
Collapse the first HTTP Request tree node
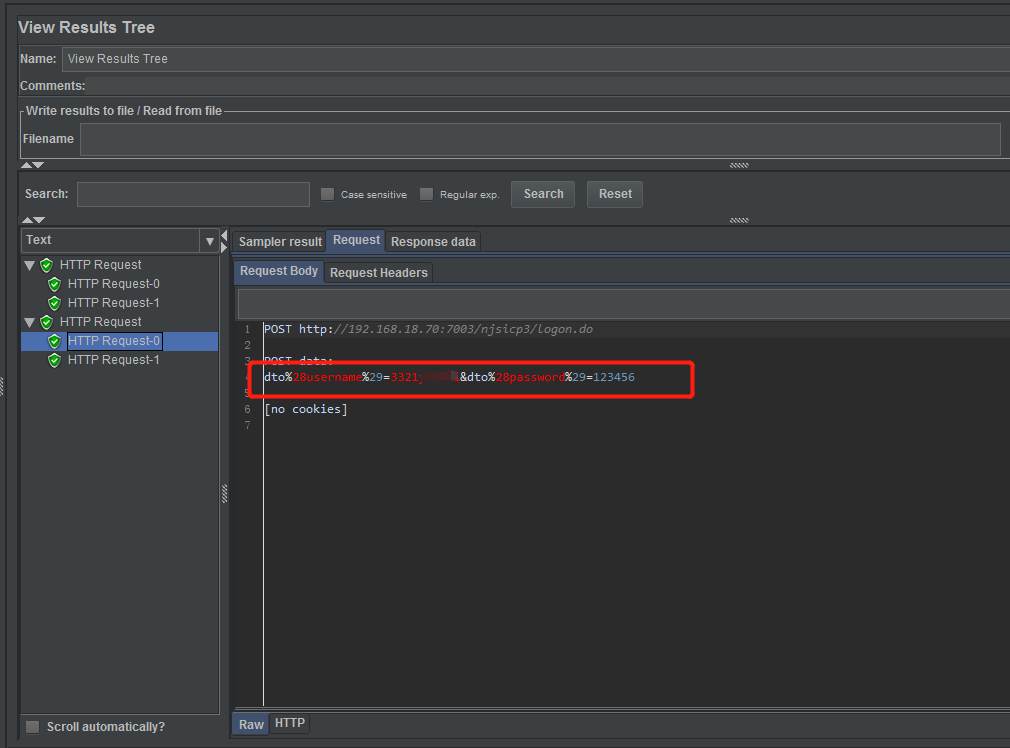tap(30, 265)
